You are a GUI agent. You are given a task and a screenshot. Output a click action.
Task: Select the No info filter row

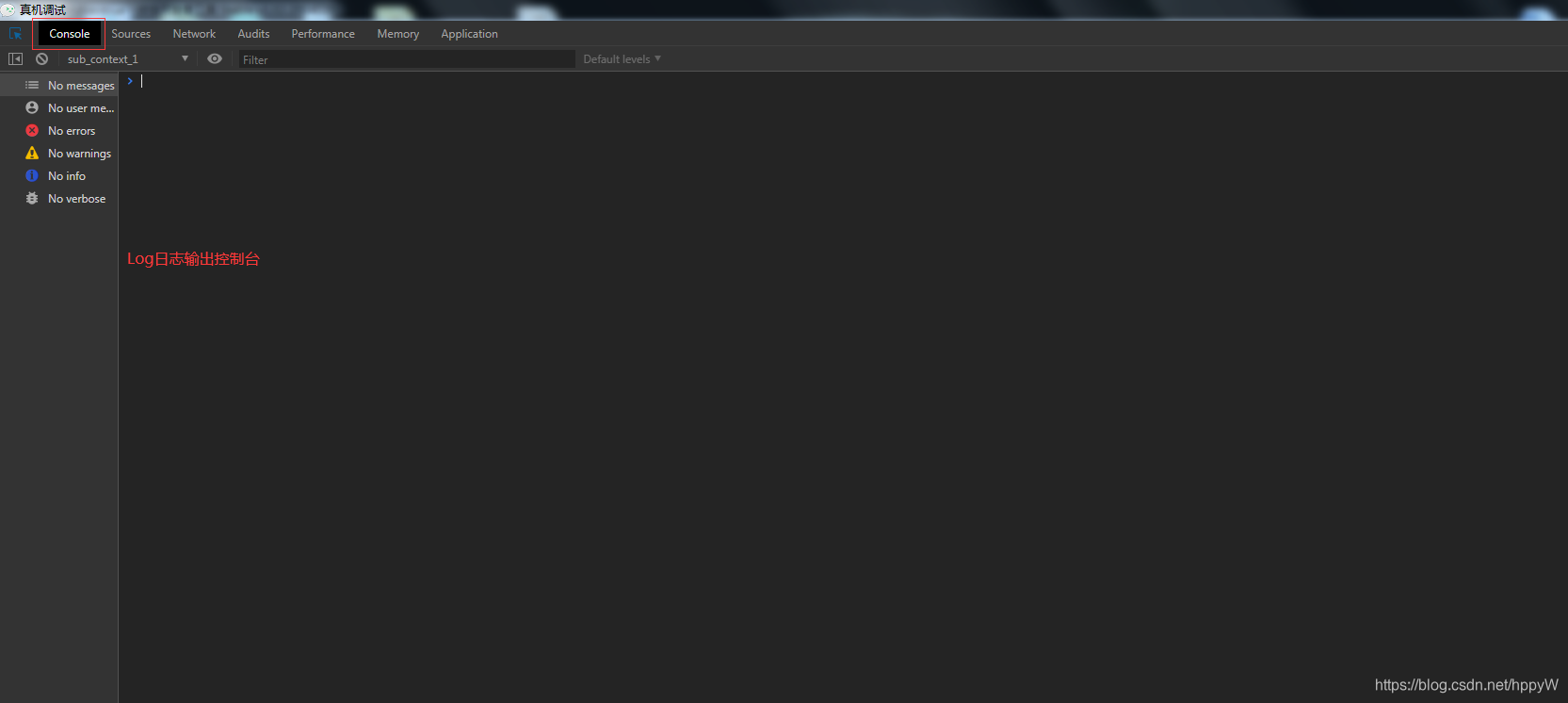pyautogui.click(x=59, y=176)
